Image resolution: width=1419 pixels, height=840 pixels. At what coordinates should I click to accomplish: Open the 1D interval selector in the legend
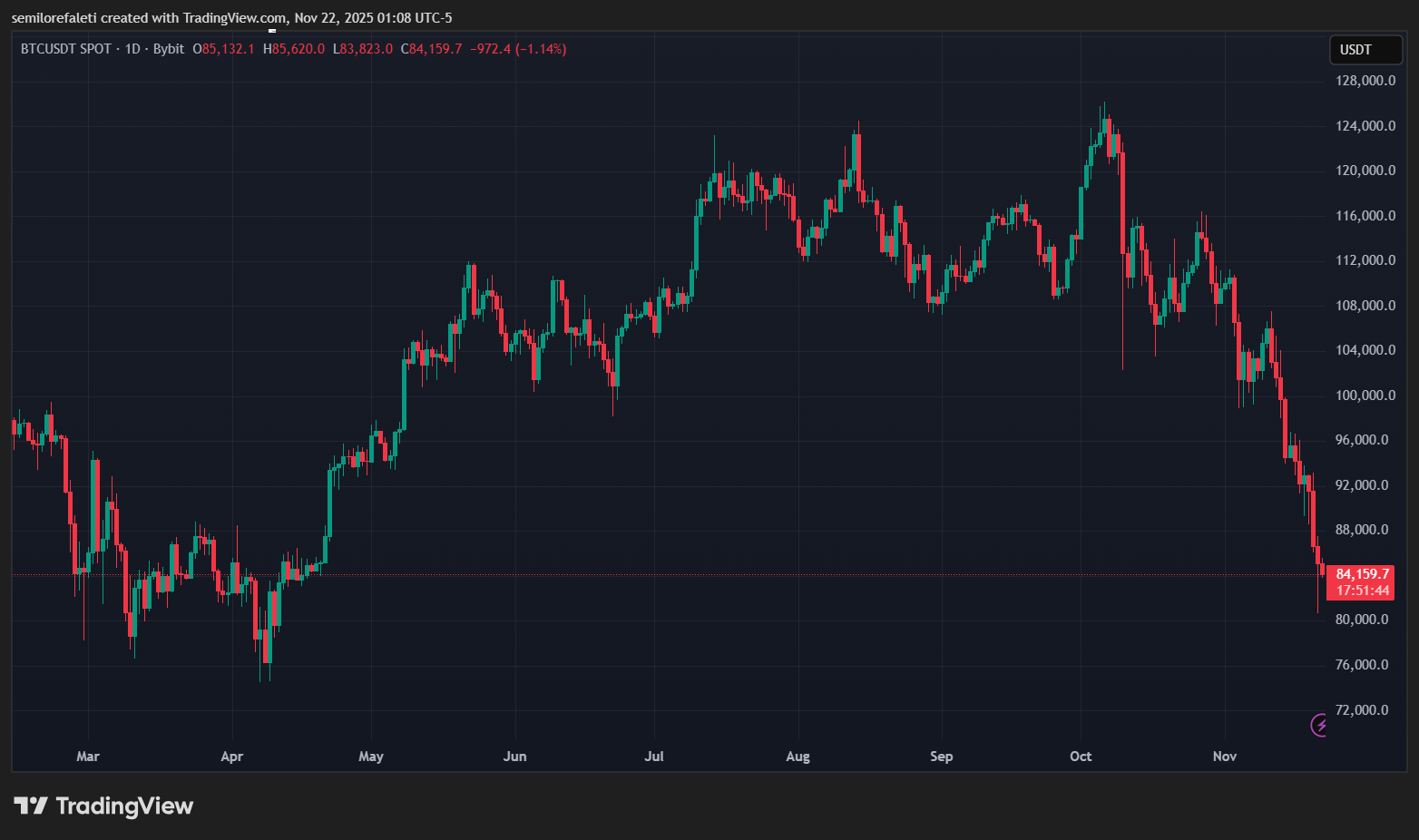coord(132,49)
